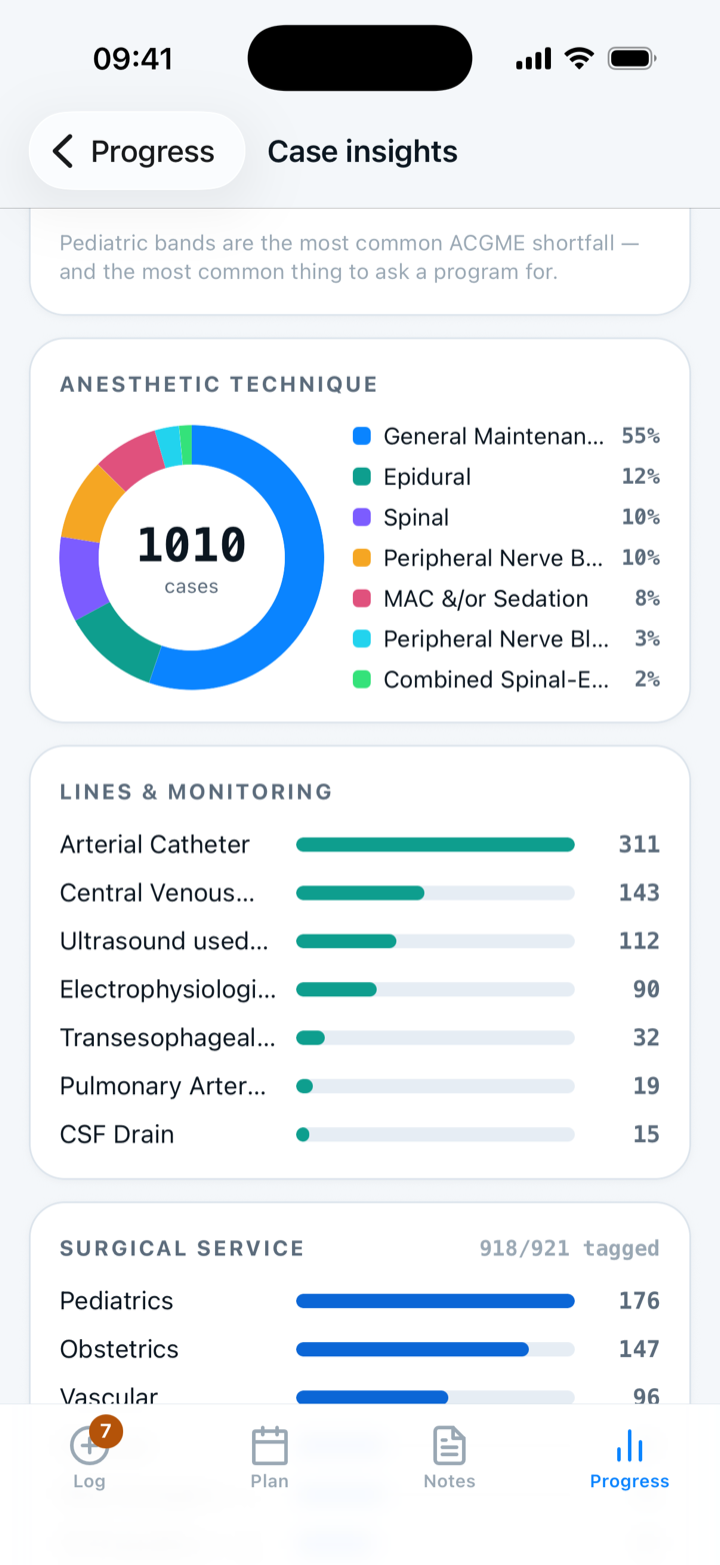This screenshot has height=1565, width=720.
Task: Tap the battery status icon
Action: pyautogui.click(x=632, y=58)
